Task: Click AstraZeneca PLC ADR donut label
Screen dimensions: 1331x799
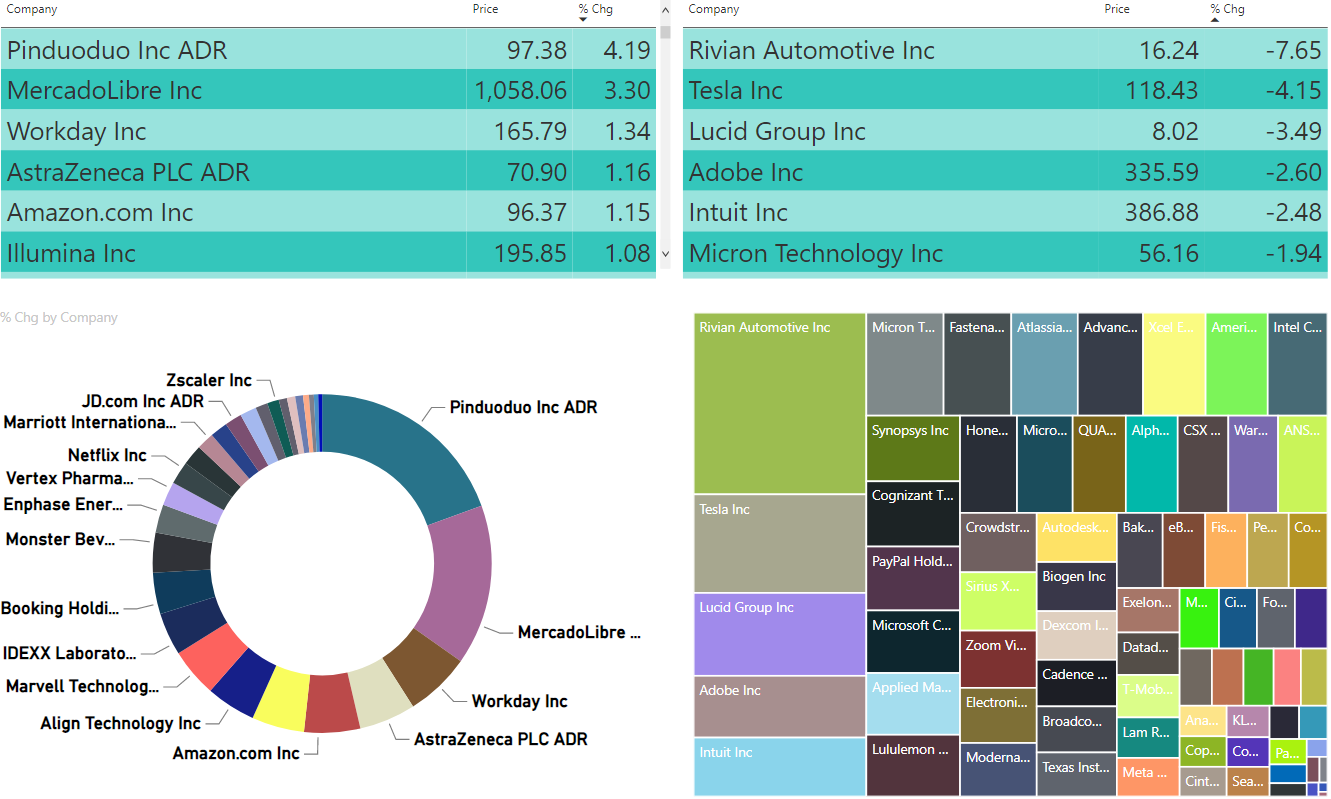Action: click(x=501, y=739)
